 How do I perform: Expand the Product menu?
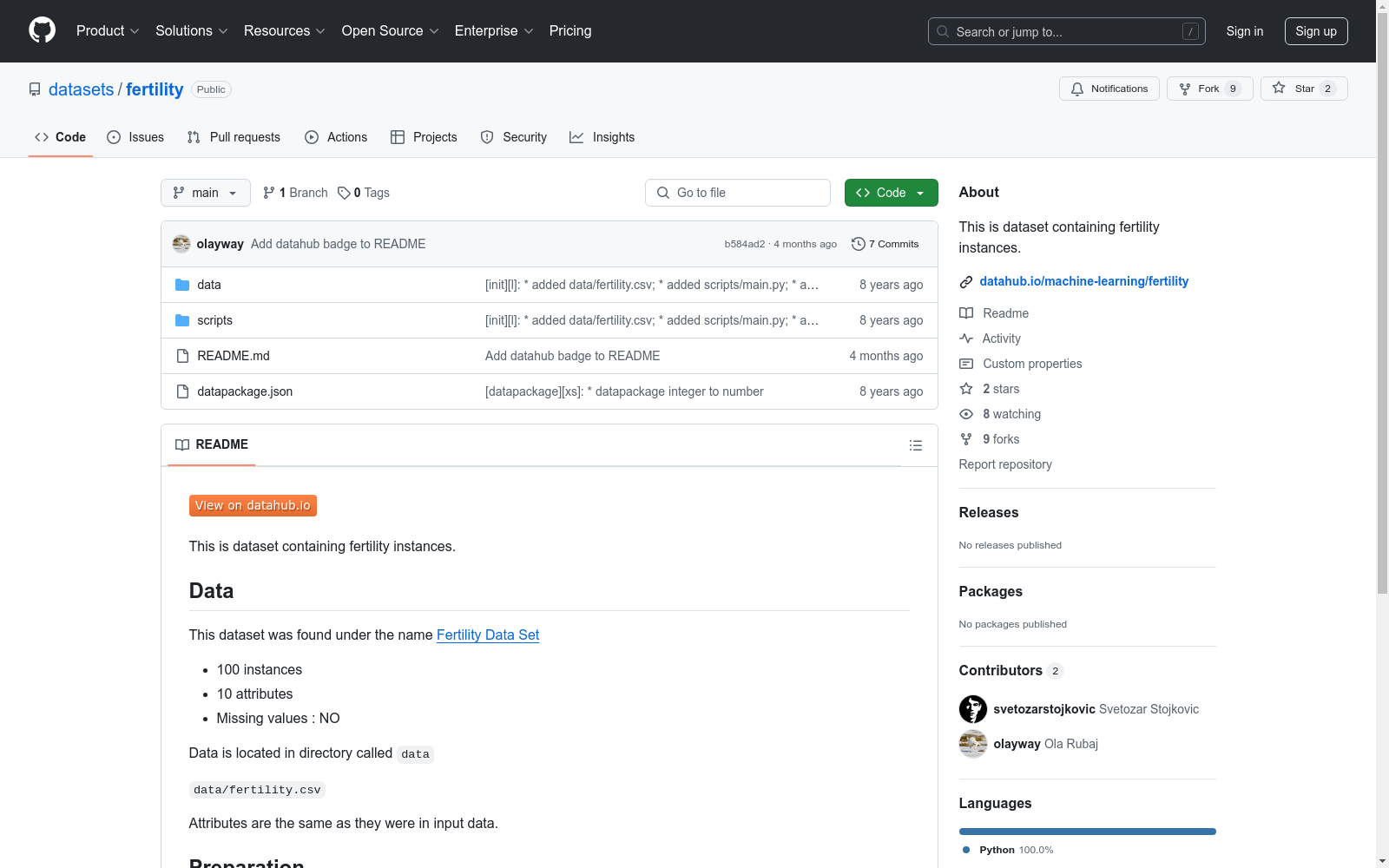coord(108,30)
